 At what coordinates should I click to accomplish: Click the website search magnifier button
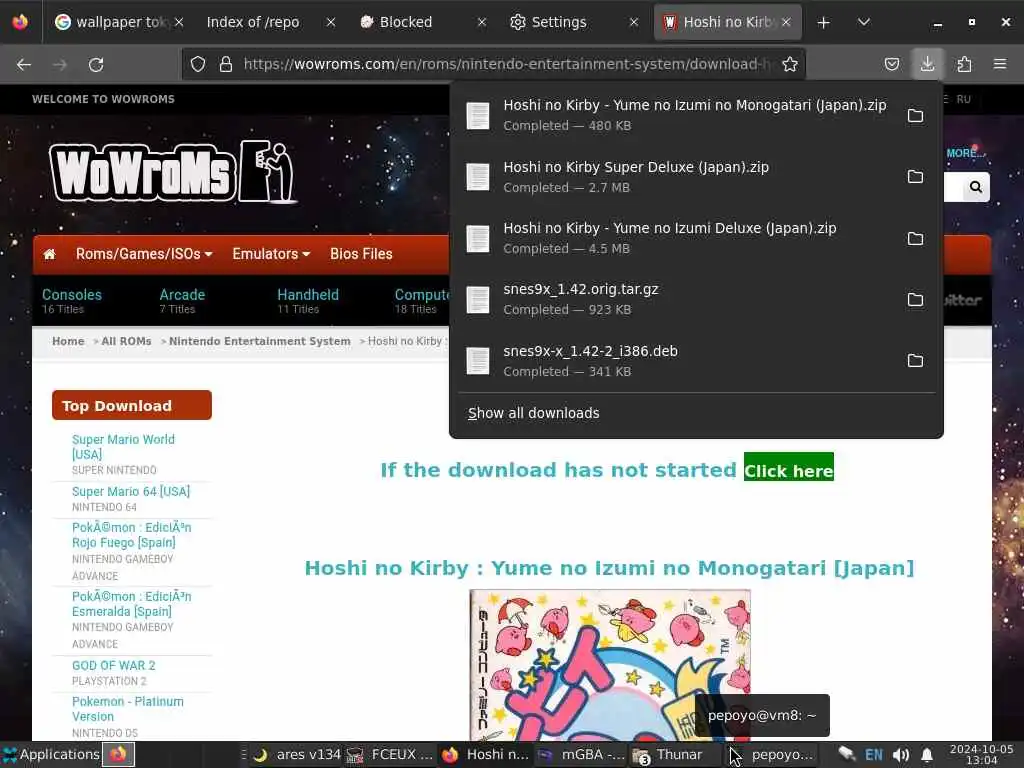[x=976, y=187]
